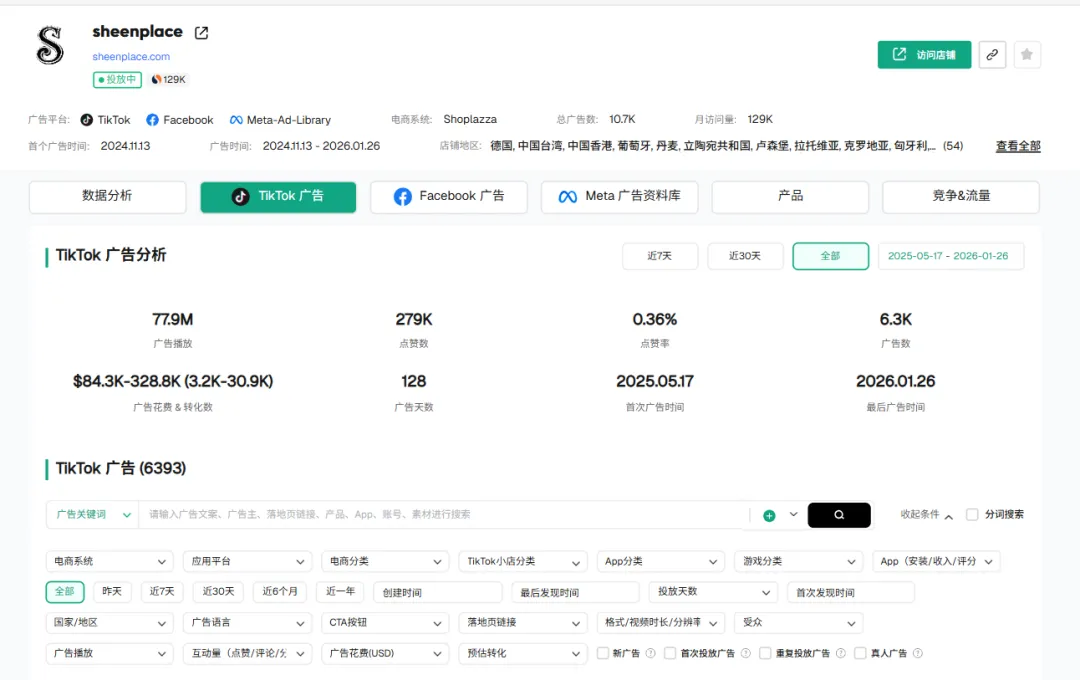The height and width of the screenshot is (680, 1080).
Task: Switch to the Facebook 广告 tab
Action: tap(449, 196)
